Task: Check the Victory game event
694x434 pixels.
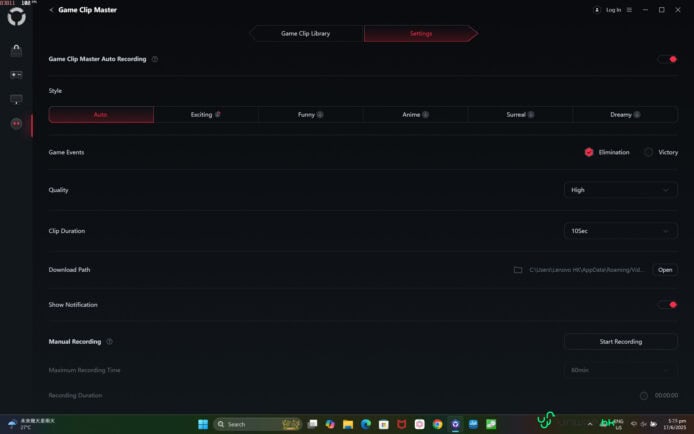Action: (x=648, y=152)
